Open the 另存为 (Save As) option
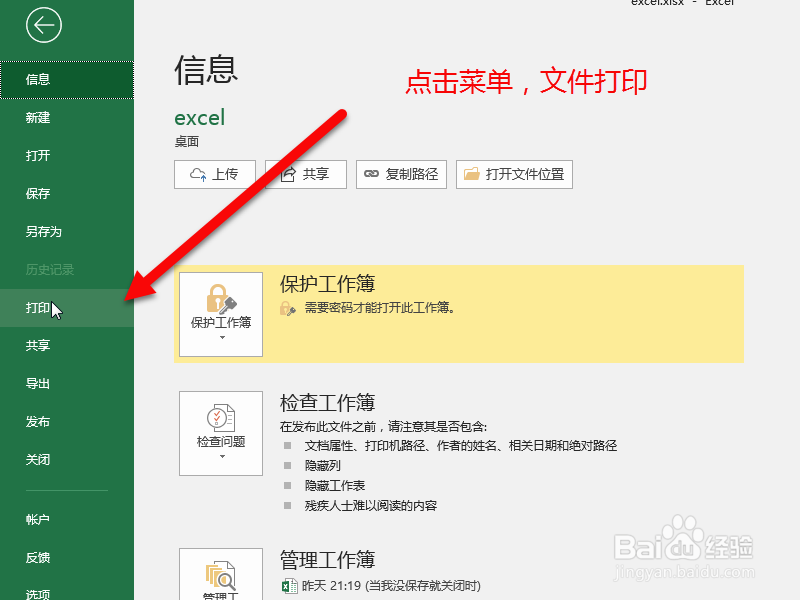The height and width of the screenshot is (600, 800). coord(38,231)
